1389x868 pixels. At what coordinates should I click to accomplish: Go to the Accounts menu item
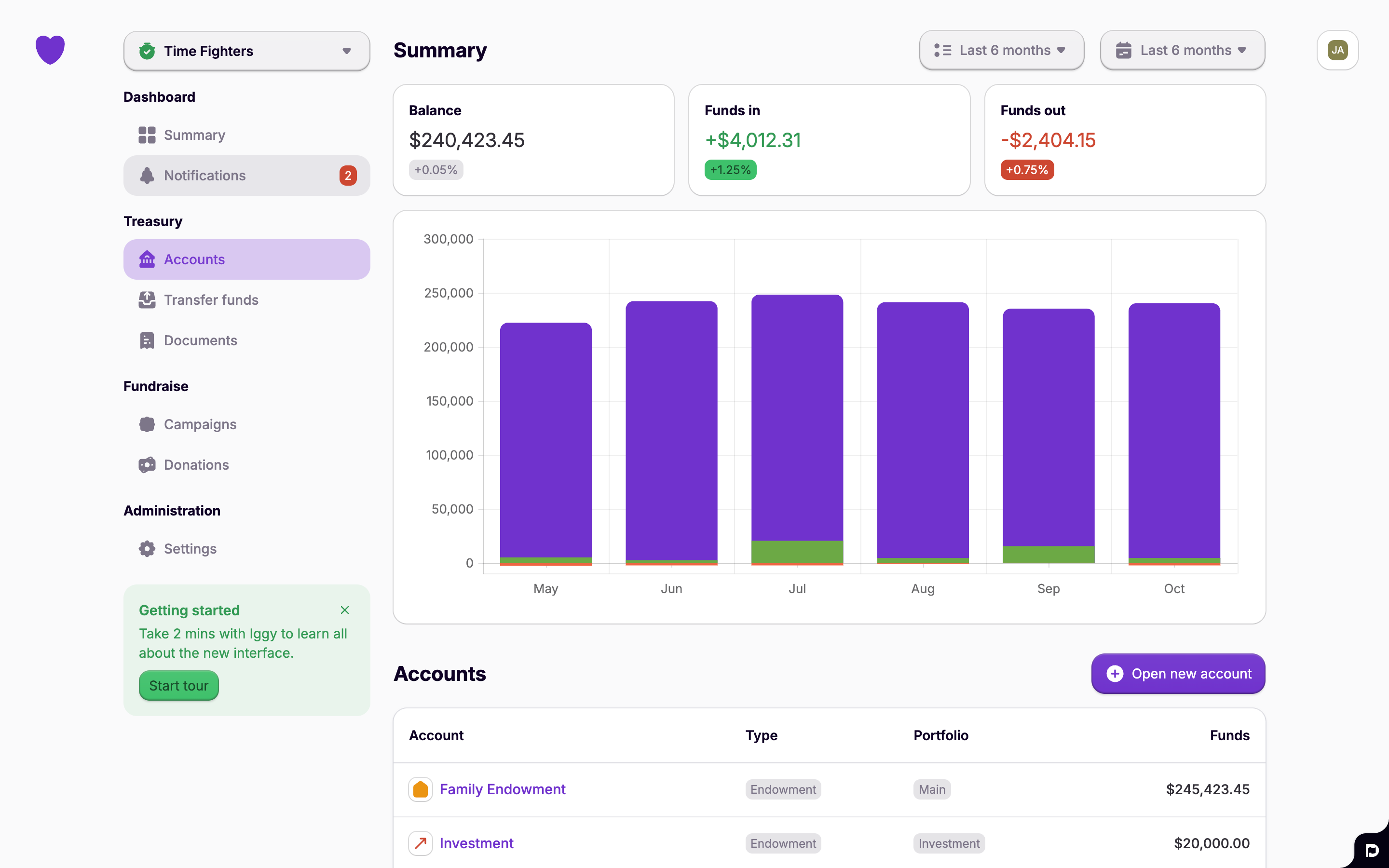click(247, 259)
